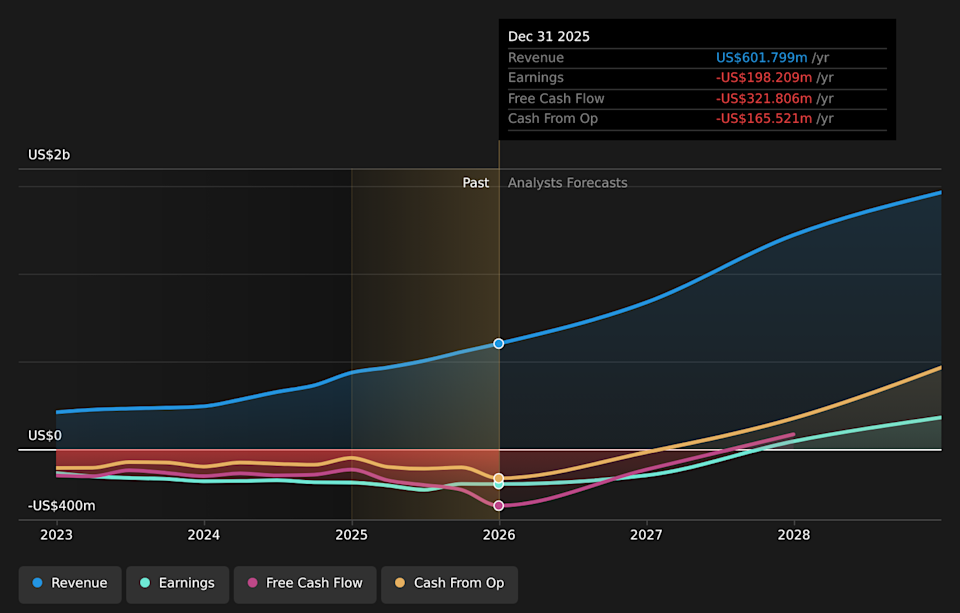Click the 2027 year label on the axis

click(646, 535)
